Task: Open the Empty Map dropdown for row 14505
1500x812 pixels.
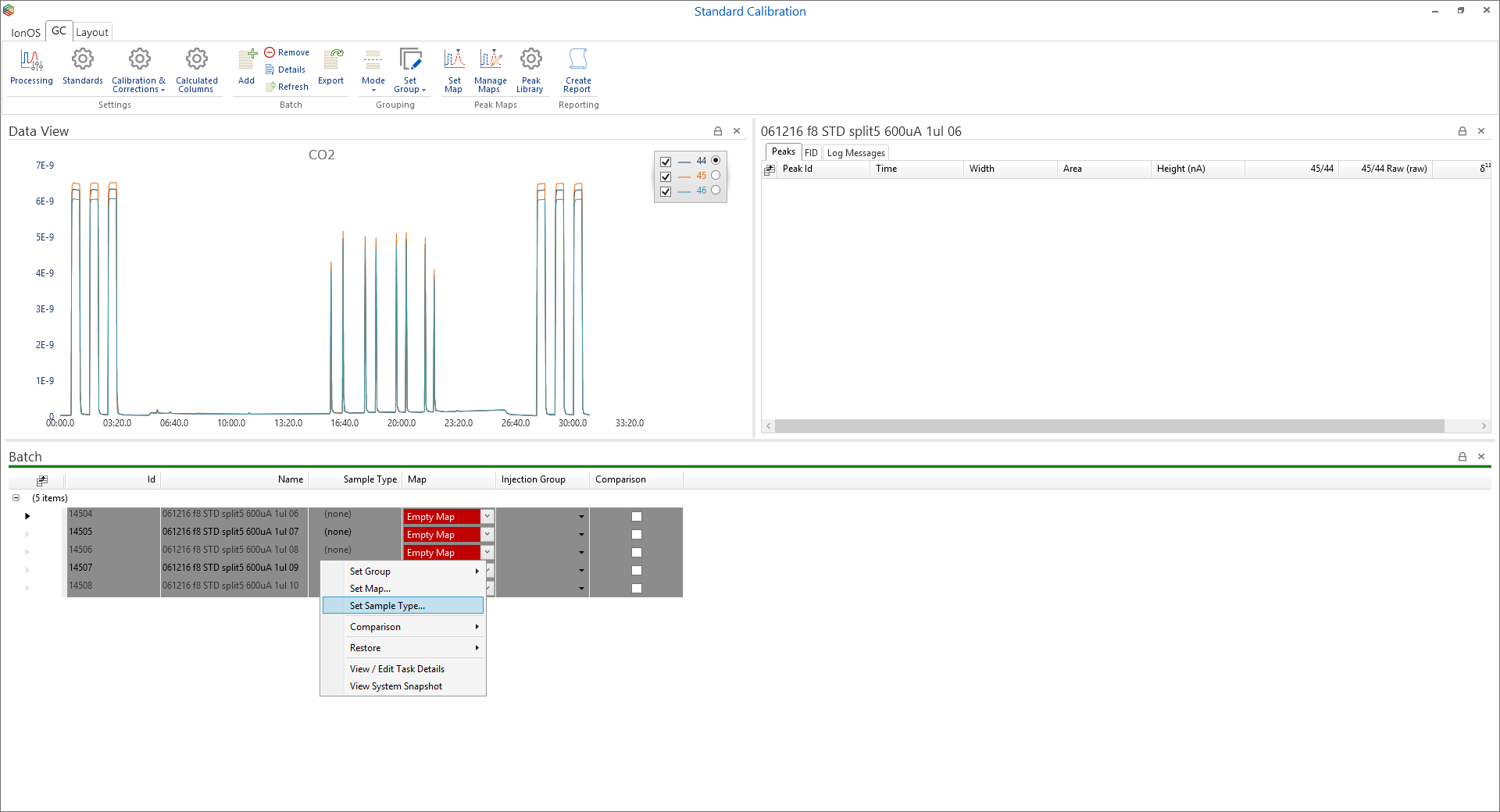Action: (x=487, y=535)
